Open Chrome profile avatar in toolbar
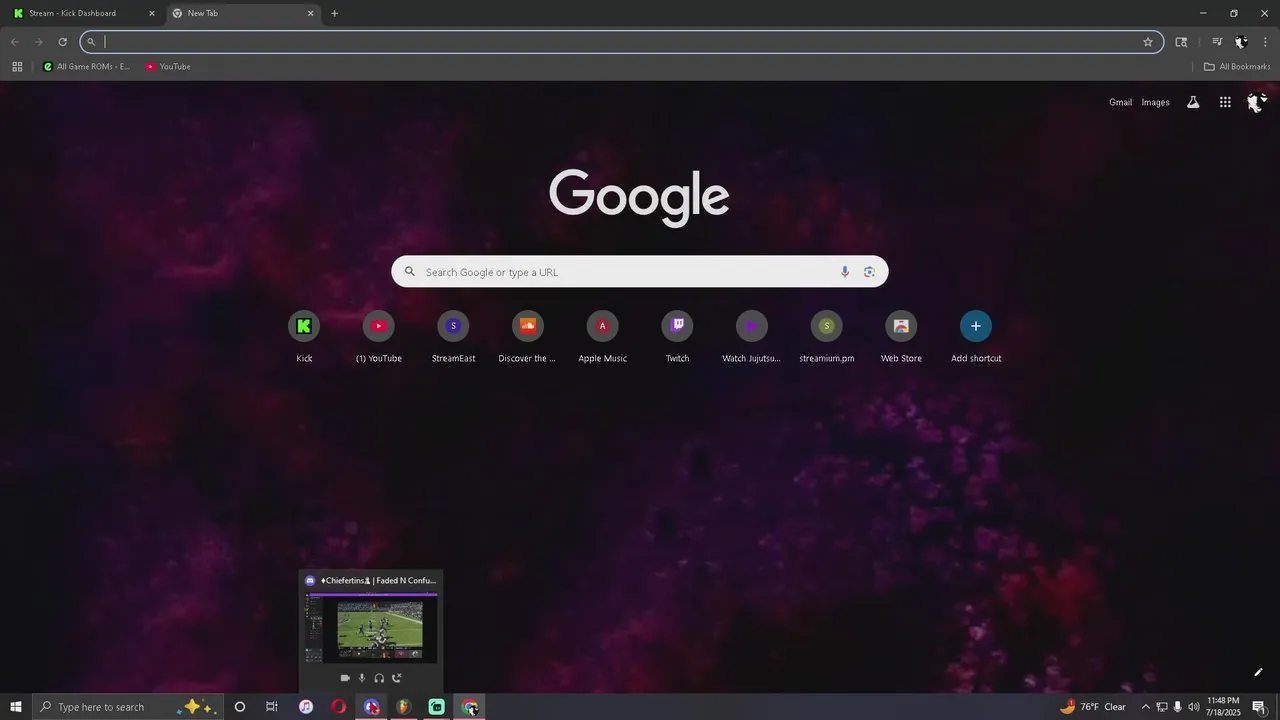Screen dimensions: 1280x720 point(1241,42)
